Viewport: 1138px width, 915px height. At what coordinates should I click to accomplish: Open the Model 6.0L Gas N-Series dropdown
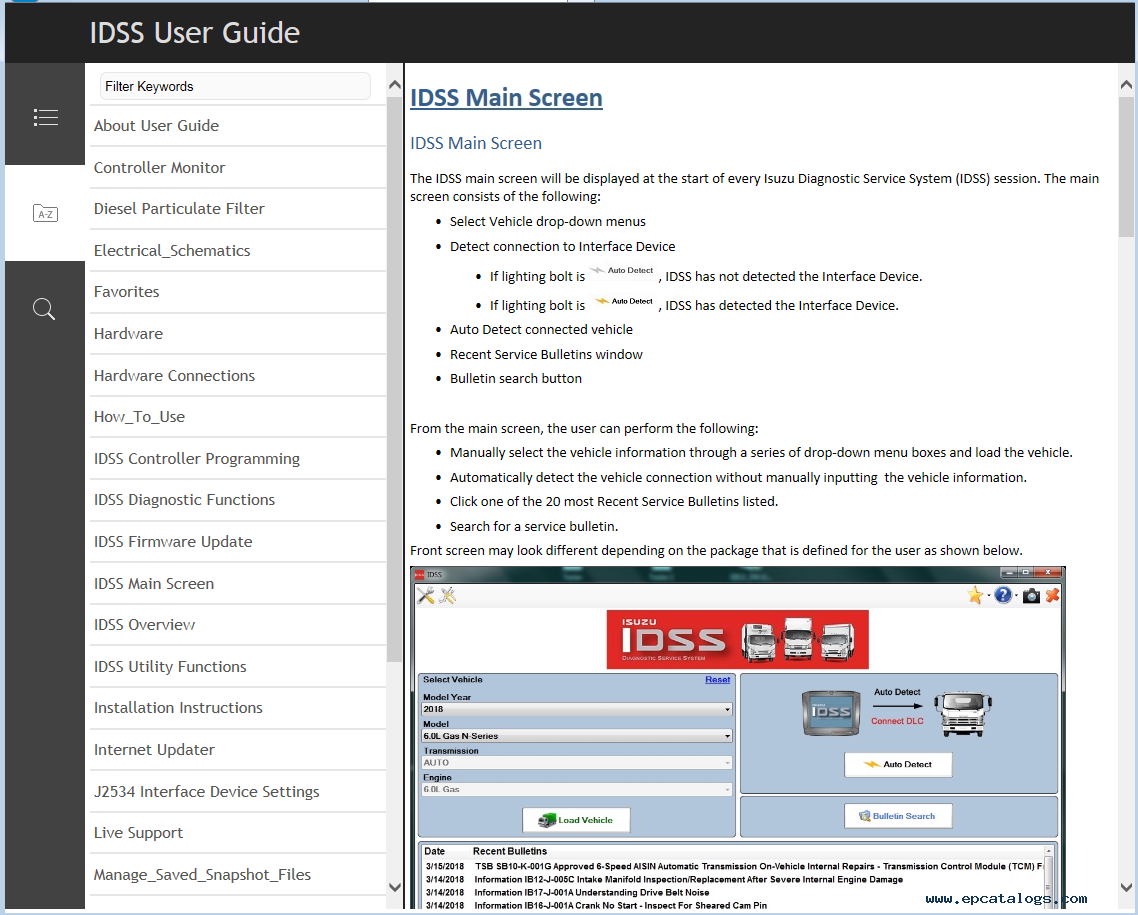click(577, 736)
